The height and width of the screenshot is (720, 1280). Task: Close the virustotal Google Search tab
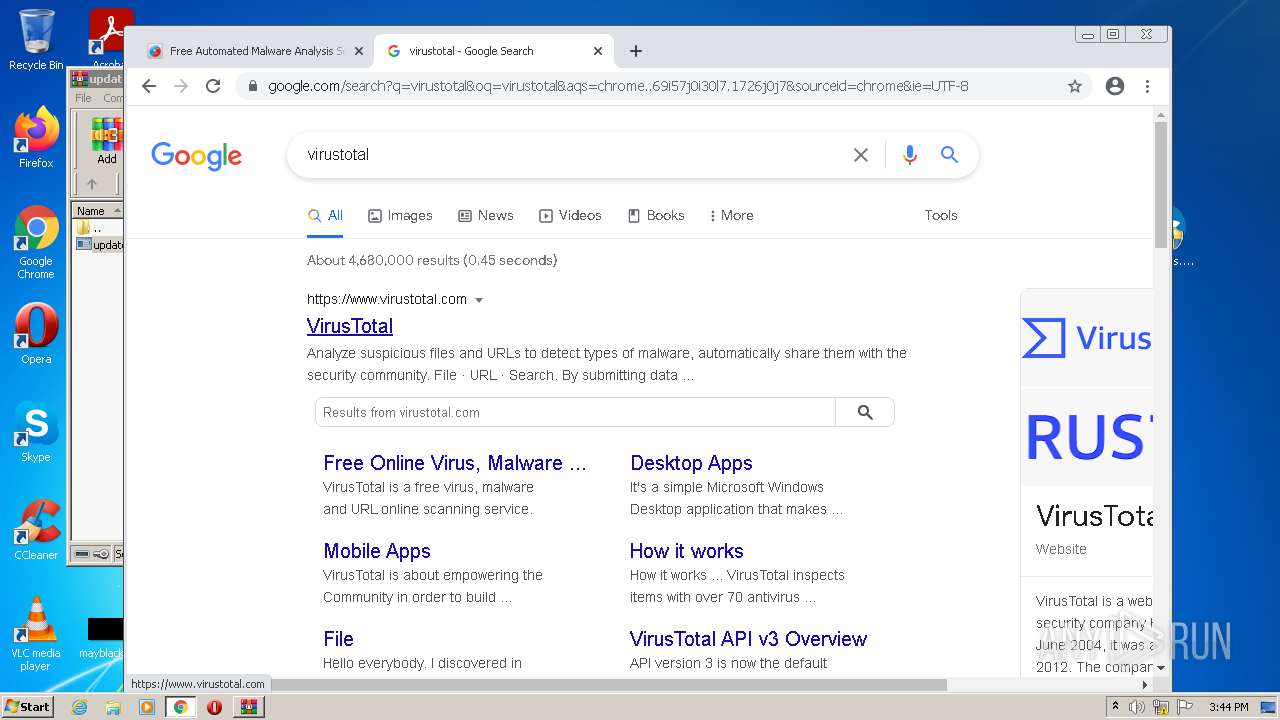pos(598,51)
